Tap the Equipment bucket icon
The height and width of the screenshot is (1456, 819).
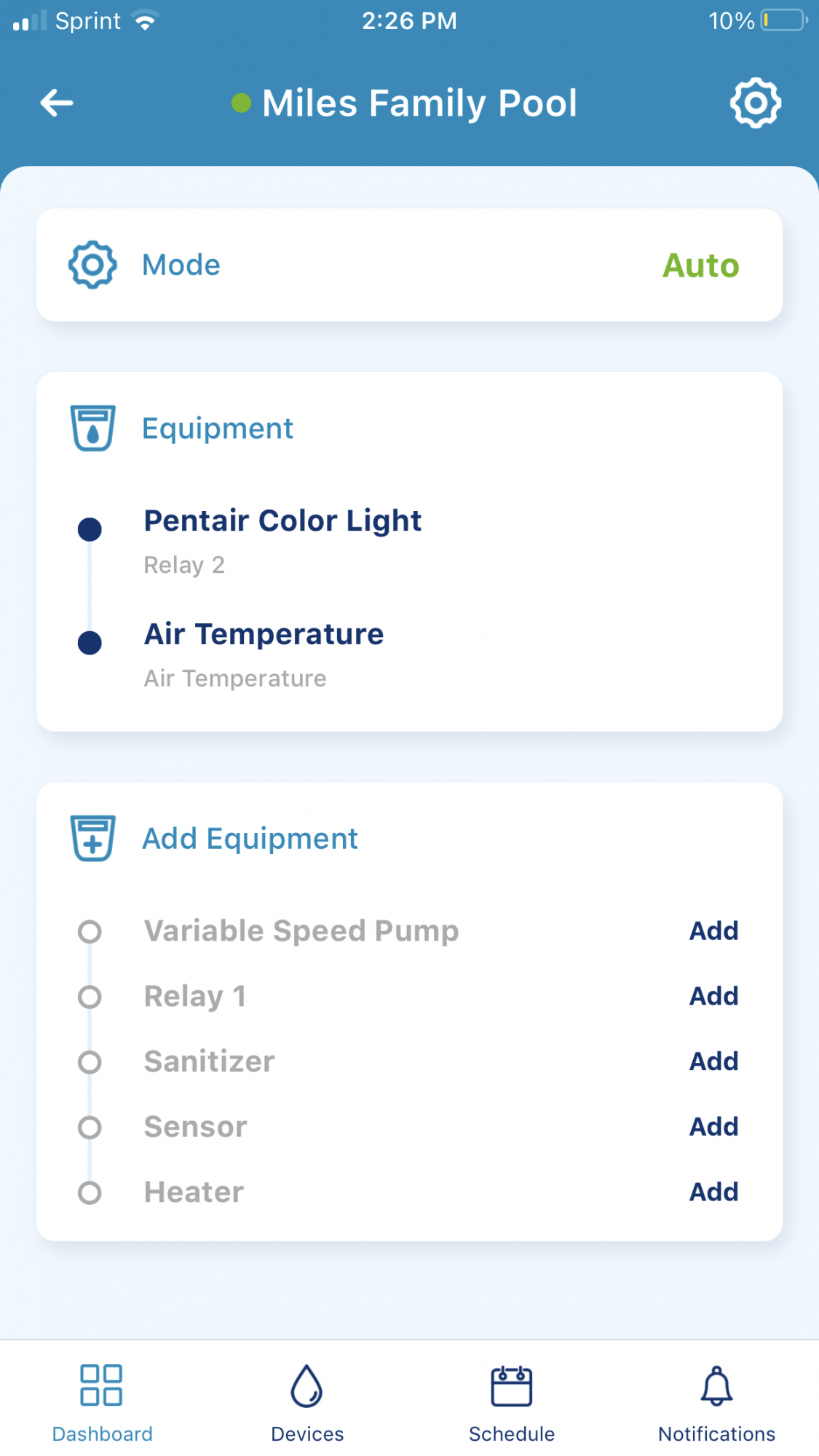[92, 428]
